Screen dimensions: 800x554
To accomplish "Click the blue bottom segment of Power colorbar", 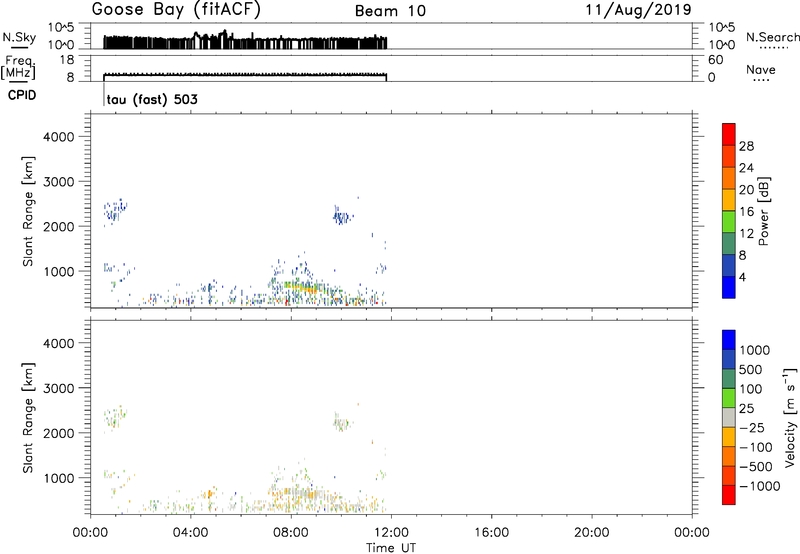I will click(x=729, y=287).
